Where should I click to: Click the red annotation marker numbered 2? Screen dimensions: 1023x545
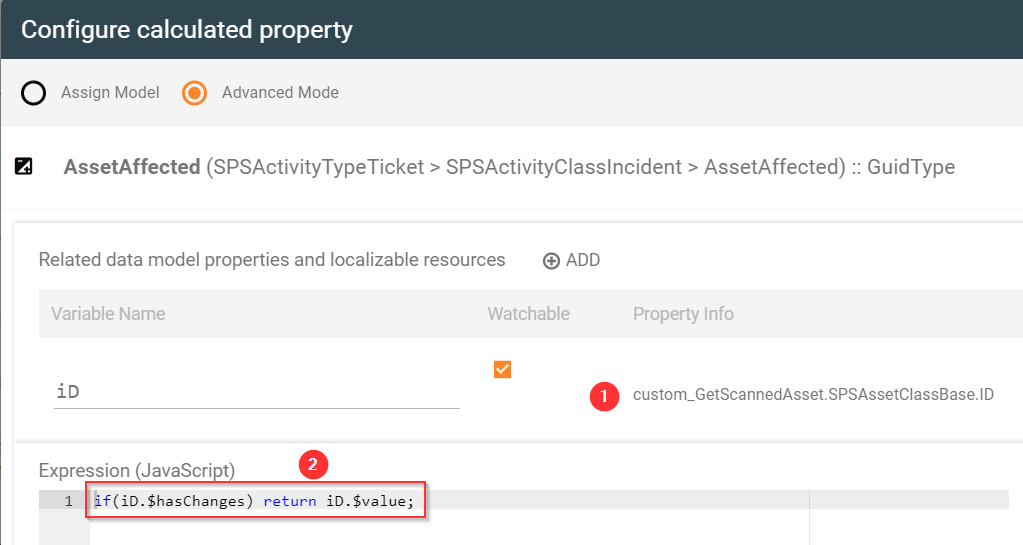point(312,464)
